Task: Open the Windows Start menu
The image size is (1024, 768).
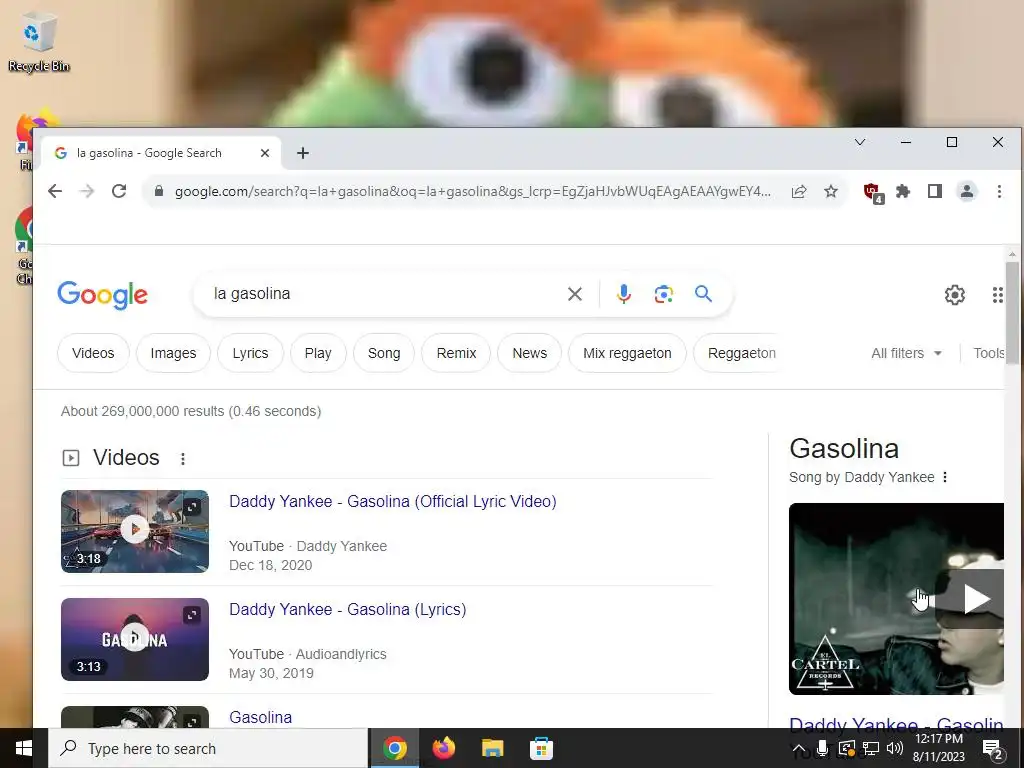Action: [x=24, y=748]
